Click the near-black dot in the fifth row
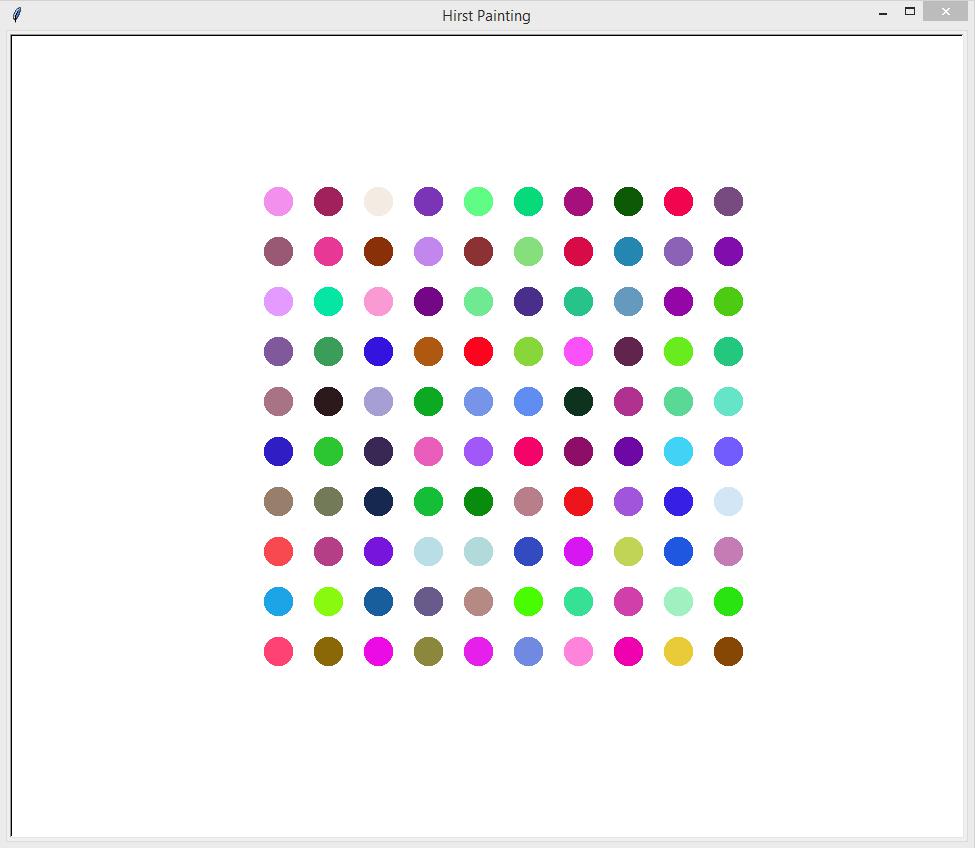Image resolution: width=975 pixels, height=848 pixels. (x=328, y=401)
